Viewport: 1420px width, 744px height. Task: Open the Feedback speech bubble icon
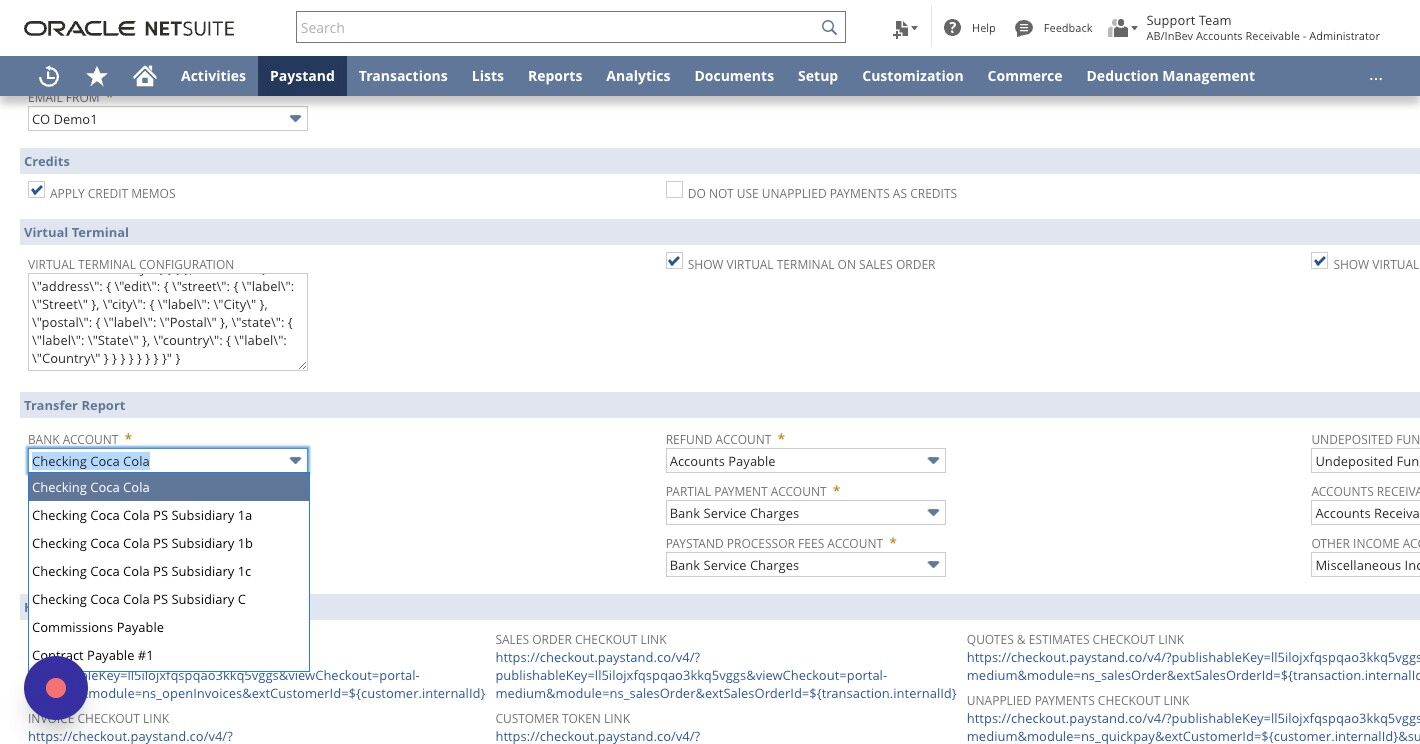tap(1023, 28)
